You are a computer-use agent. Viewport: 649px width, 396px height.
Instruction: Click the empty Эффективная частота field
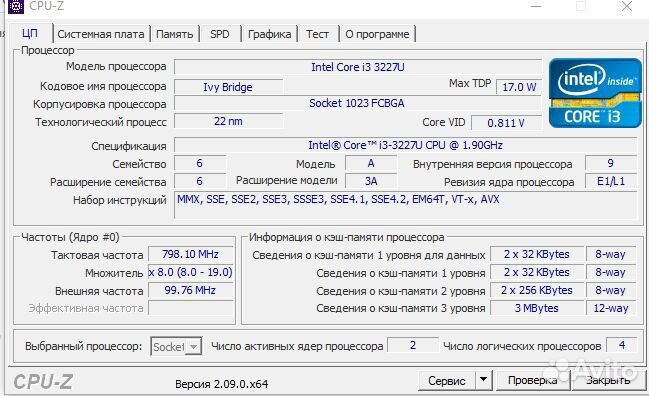tap(190, 308)
